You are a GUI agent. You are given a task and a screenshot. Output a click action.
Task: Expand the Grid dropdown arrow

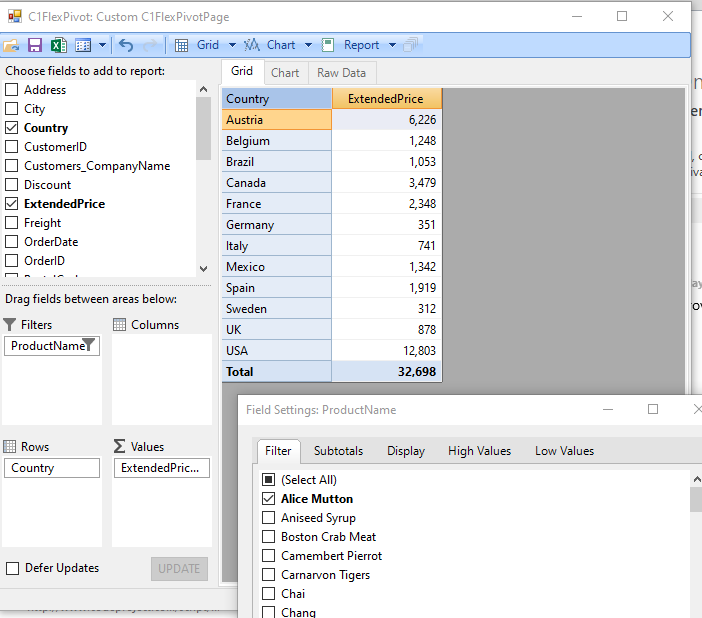(232, 45)
